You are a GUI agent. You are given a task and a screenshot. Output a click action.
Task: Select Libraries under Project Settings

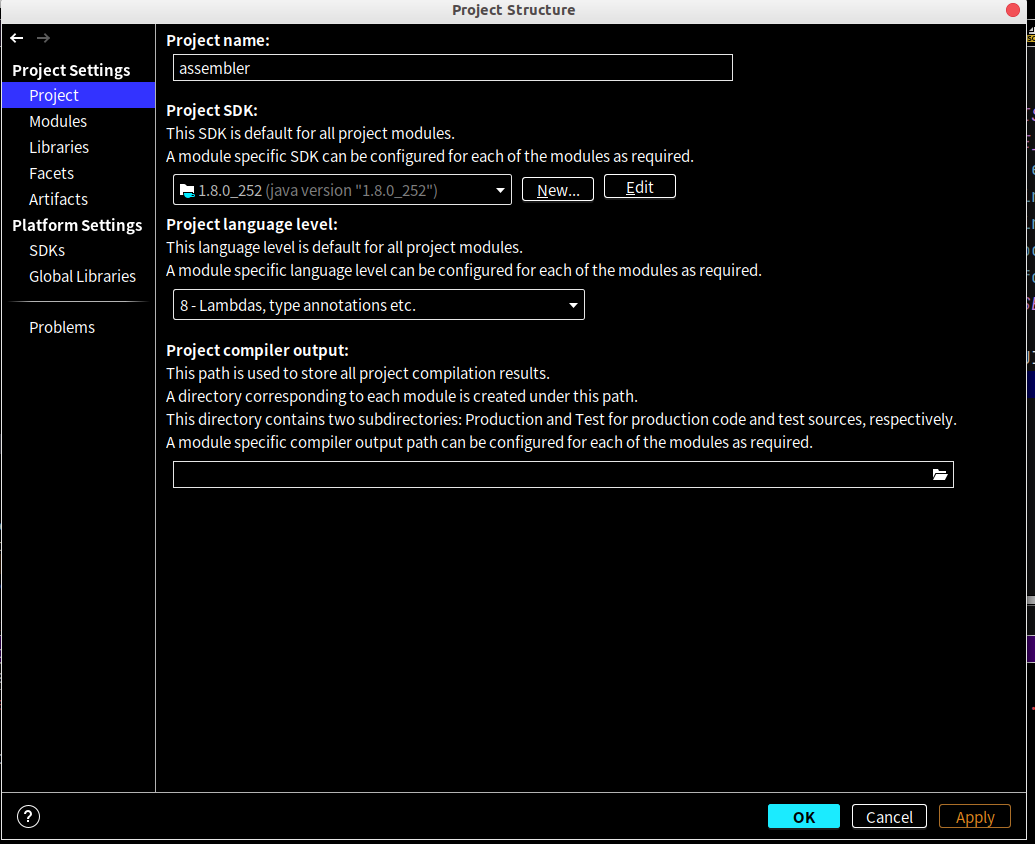pyautogui.click(x=58, y=147)
